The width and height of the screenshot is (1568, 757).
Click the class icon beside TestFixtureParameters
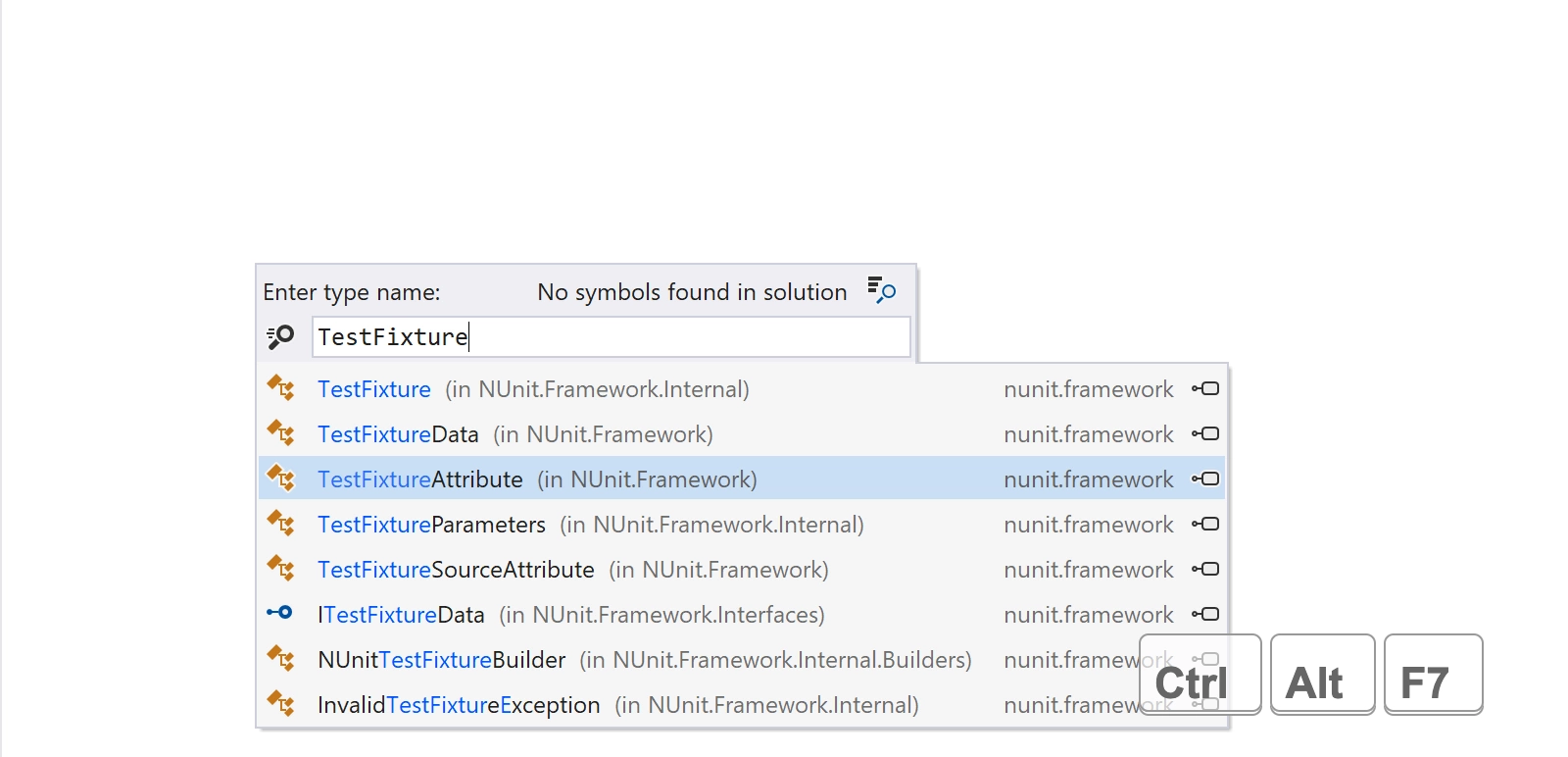pos(281,524)
